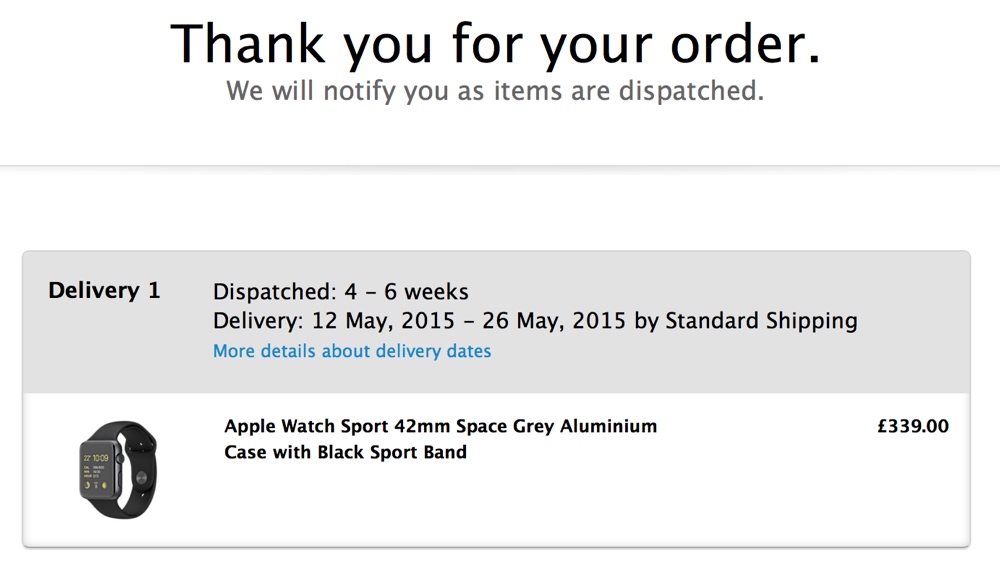Click the watch face on the product image
Screen dimensions: 1000x567
tap(100, 469)
